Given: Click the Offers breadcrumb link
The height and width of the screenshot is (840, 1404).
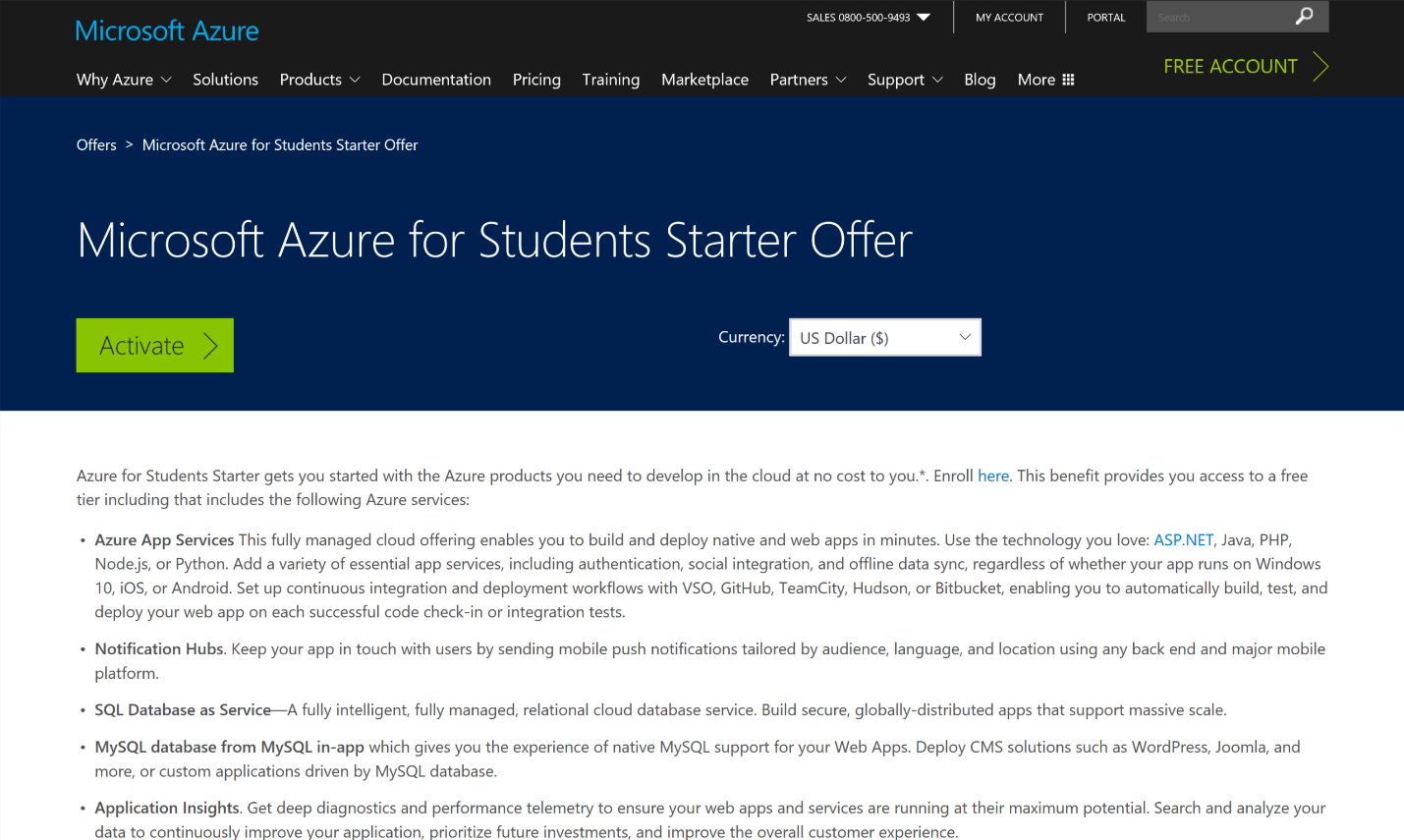Looking at the screenshot, I should [96, 145].
